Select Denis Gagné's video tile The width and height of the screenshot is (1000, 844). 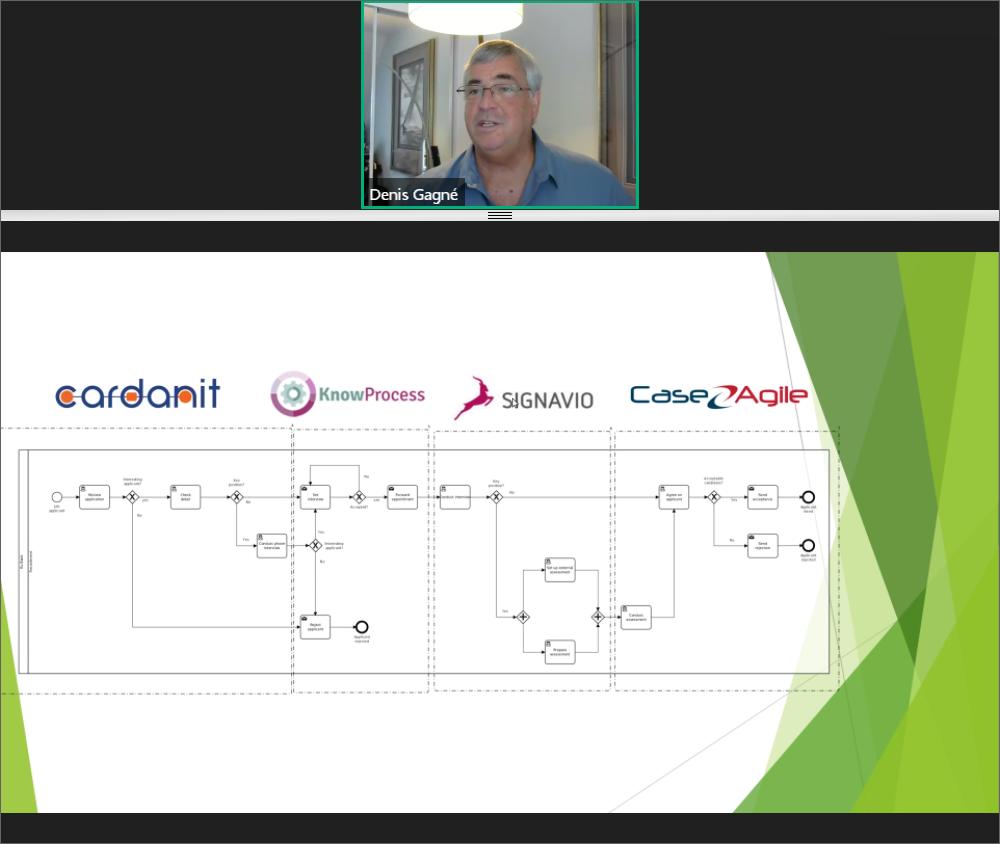tap(500, 105)
